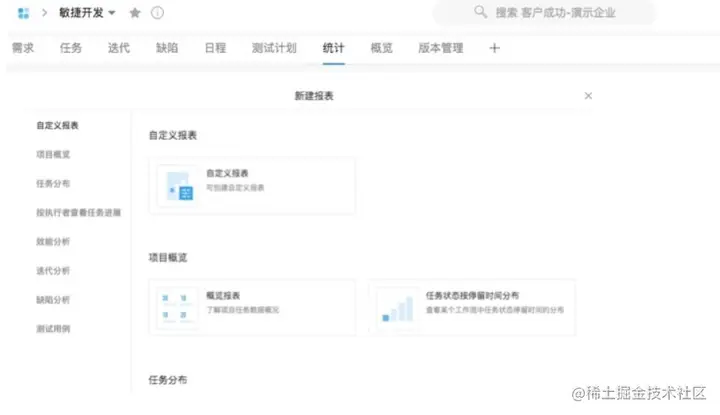The height and width of the screenshot is (415, 720).
Task: Select 缺陷分析 in the left sidebar
Action: tap(53, 300)
